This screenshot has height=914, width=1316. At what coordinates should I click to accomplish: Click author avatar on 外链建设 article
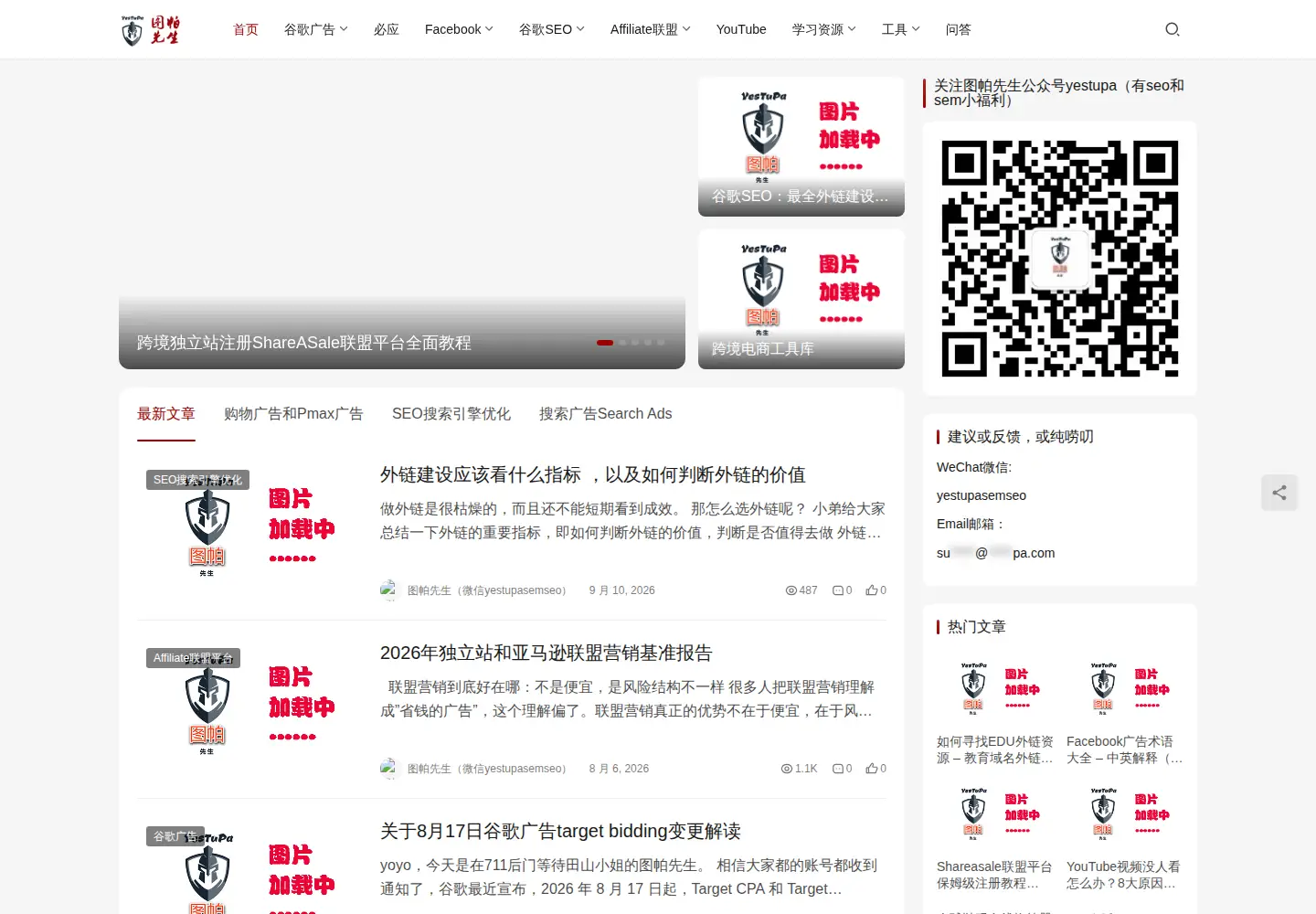(x=390, y=590)
